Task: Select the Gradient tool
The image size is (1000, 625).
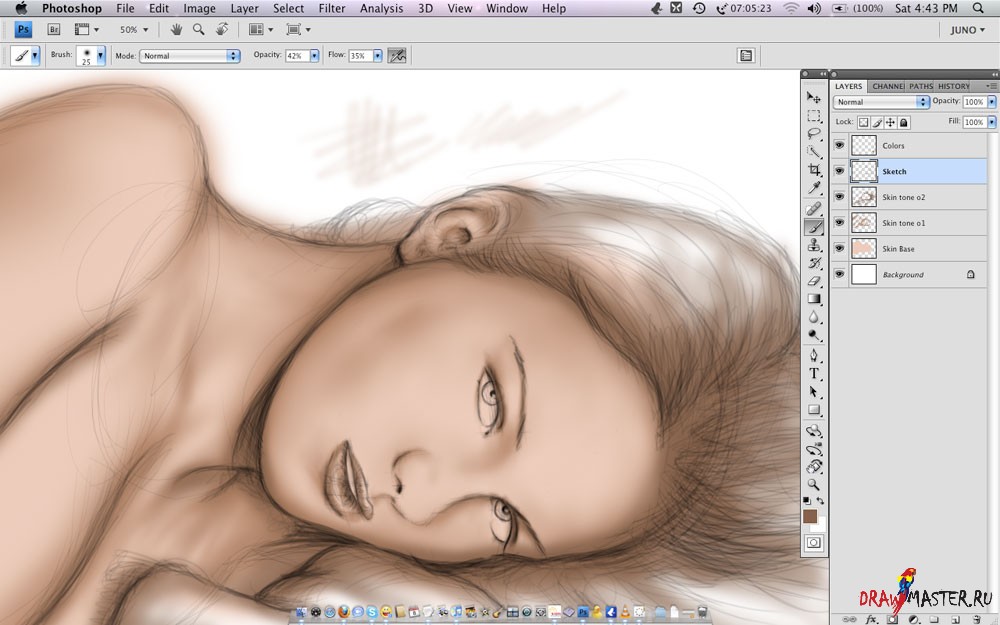Action: (x=814, y=298)
